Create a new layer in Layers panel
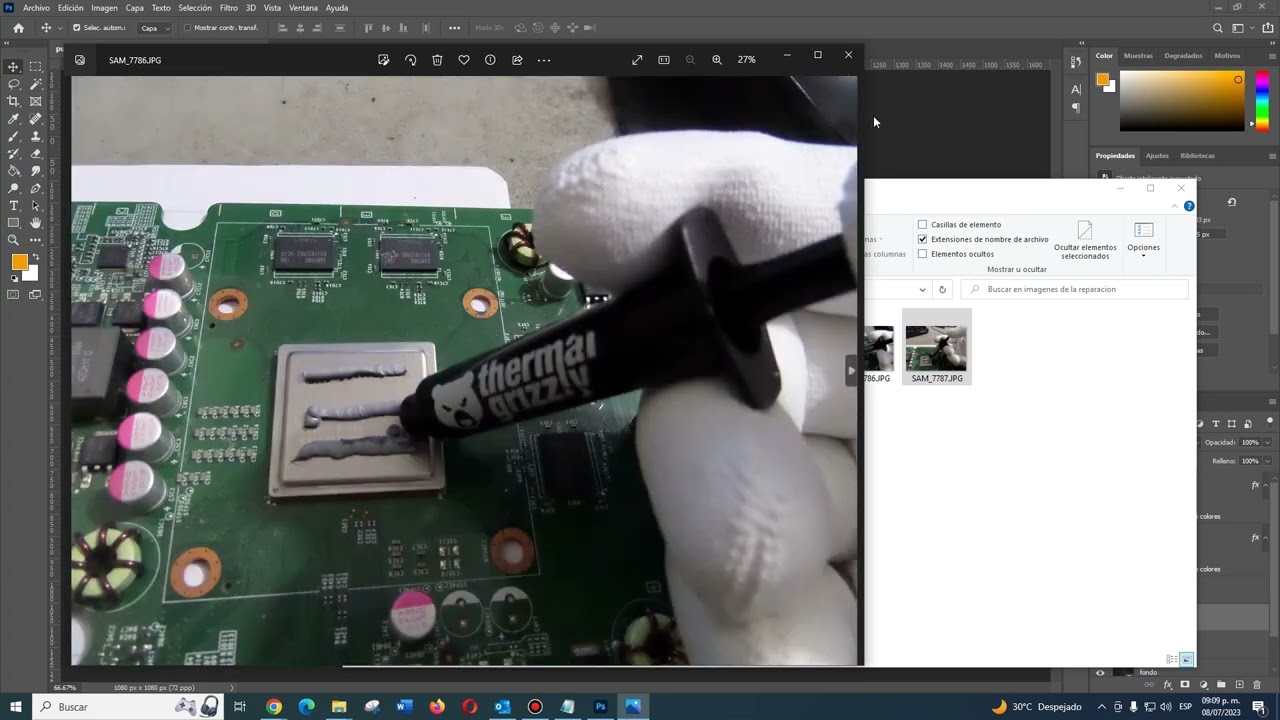The image size is (1280, 720). pyautogui.click(x=1239, y=685)
